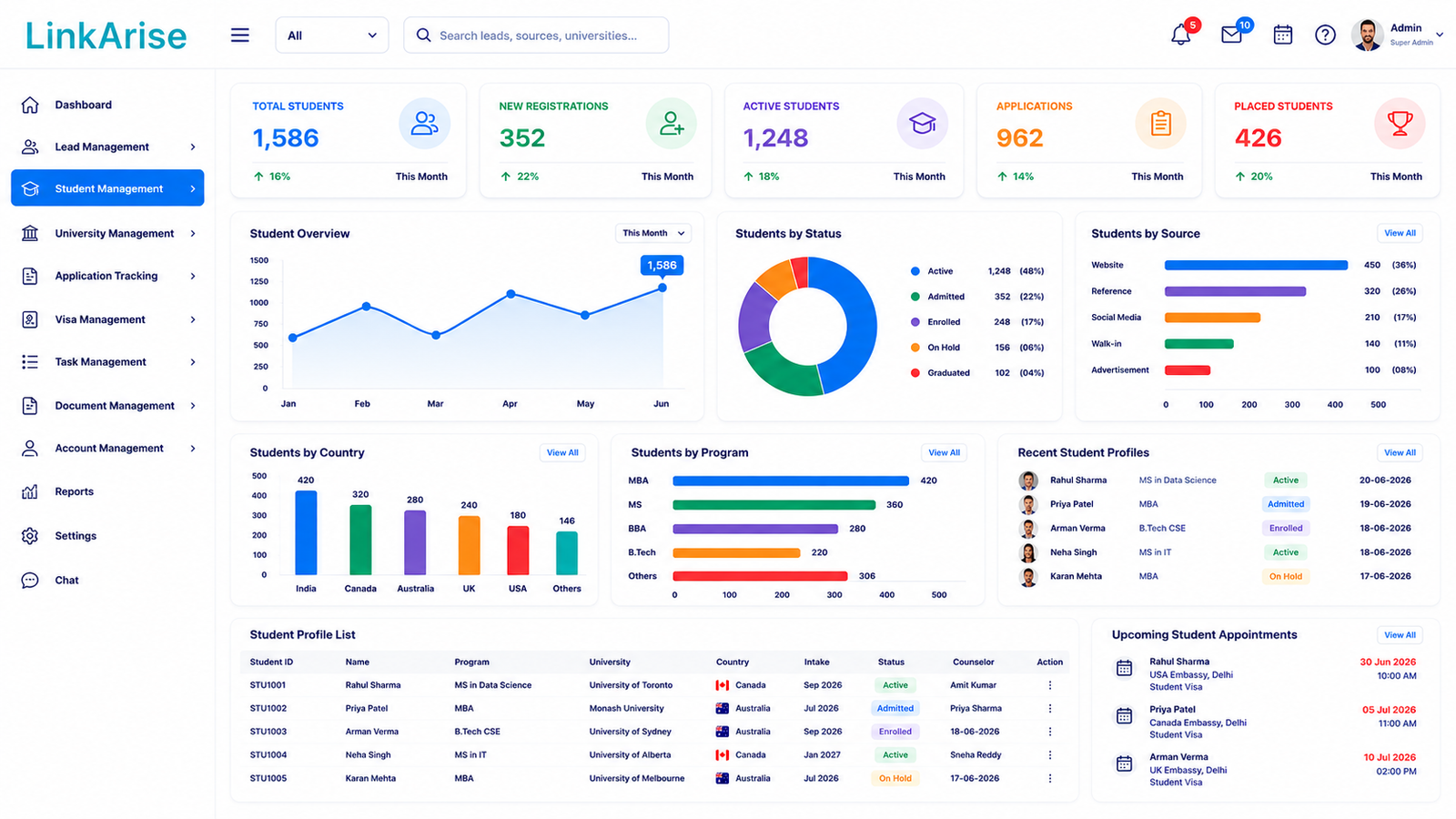
Task: Click the red Graduated legend dot
Action: pyautogui.click(x=915, y=373)
